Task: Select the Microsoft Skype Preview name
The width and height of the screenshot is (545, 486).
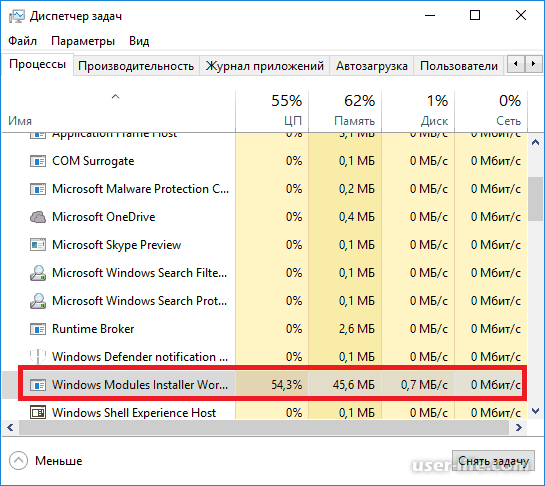Action: (x=116, y=245)
